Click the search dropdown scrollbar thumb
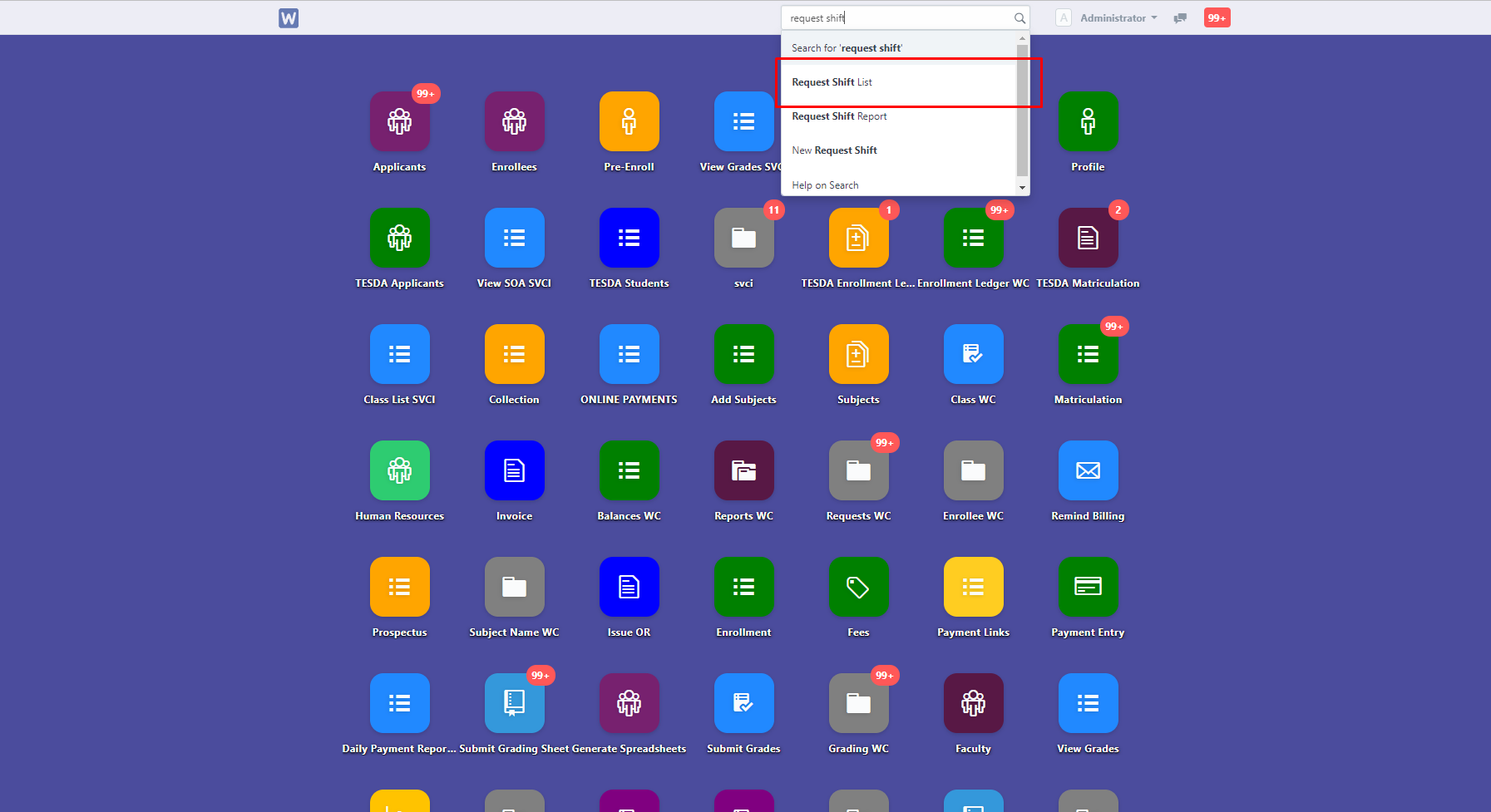Screen dimensions: 1491x812 tap(1023, 110)
